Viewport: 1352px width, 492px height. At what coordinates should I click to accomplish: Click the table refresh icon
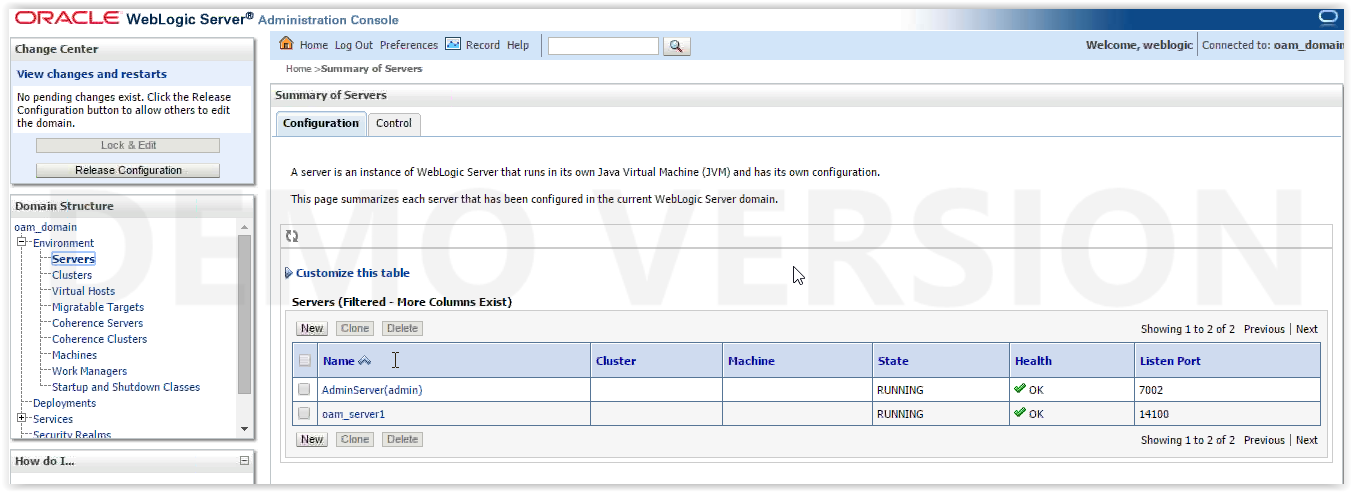(x=292, y=236)
